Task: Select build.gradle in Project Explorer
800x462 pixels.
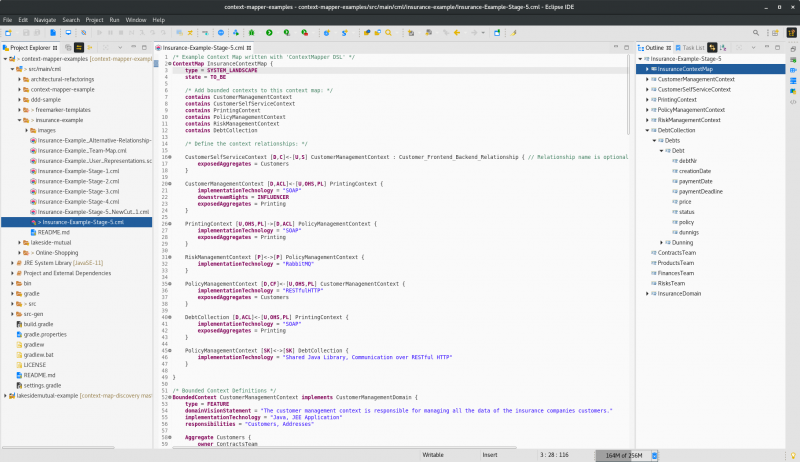Action: pyautogui.click(x=38, y=324)
